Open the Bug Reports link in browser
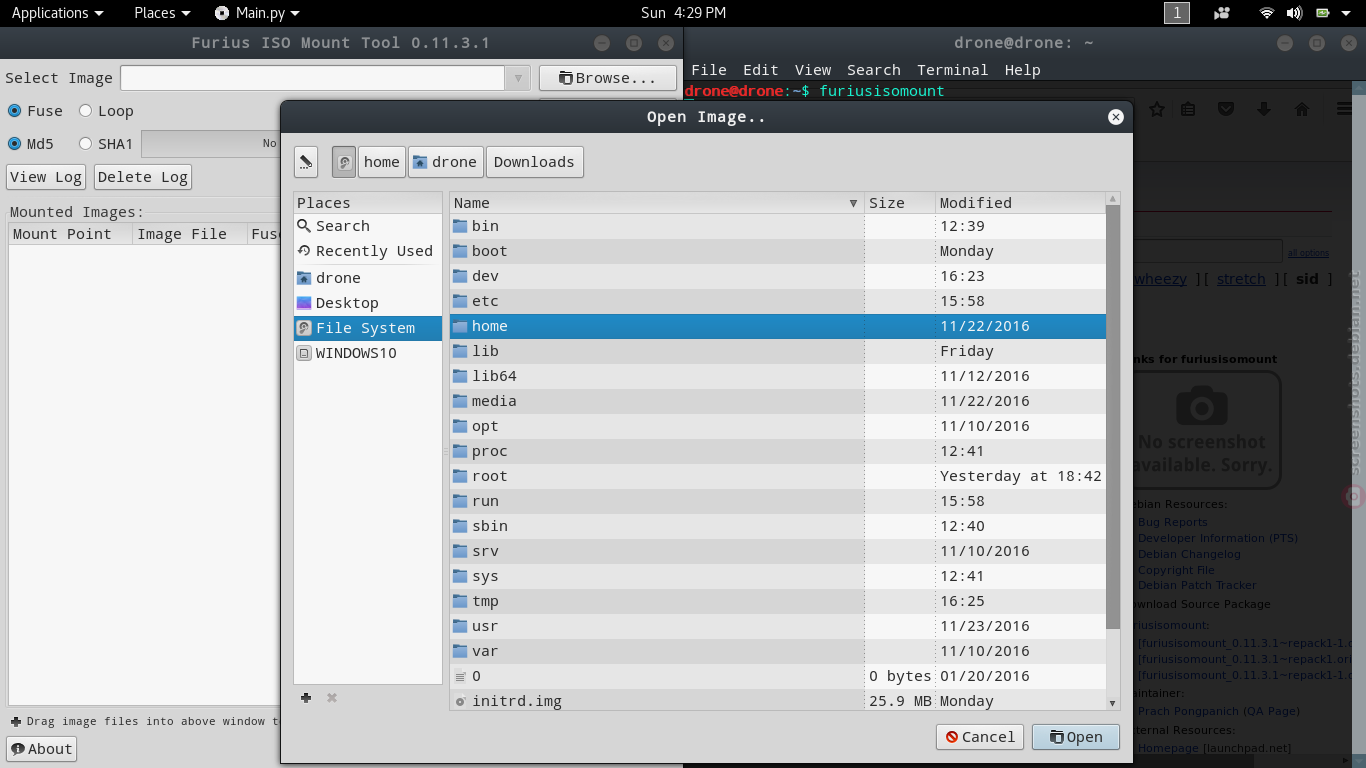Image resolution: width=1366 pixels, height=768 pixels. click(x=1172, y=522)
